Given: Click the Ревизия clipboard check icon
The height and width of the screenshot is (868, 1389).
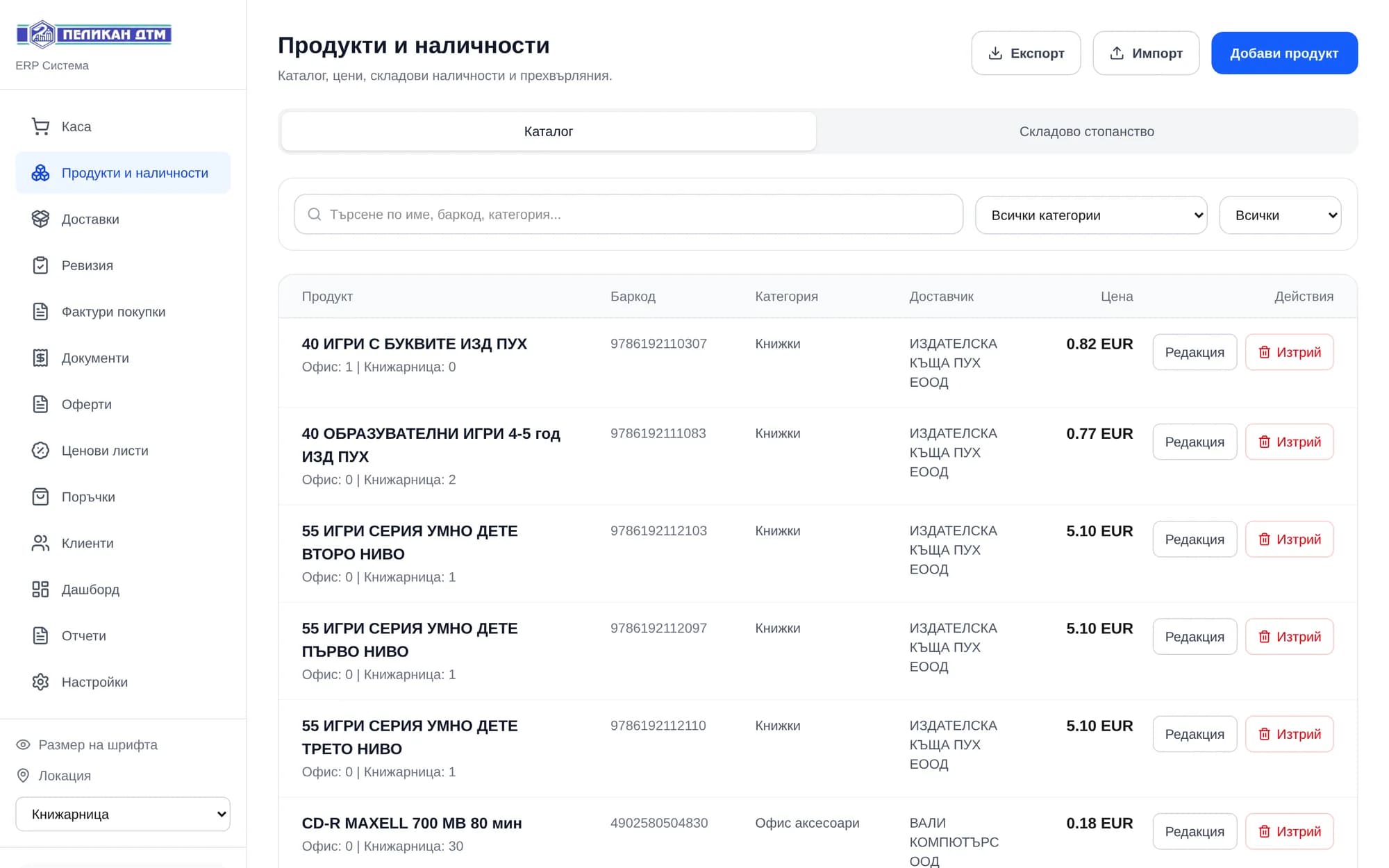Looking at the screenshot, I should (40, 265).
